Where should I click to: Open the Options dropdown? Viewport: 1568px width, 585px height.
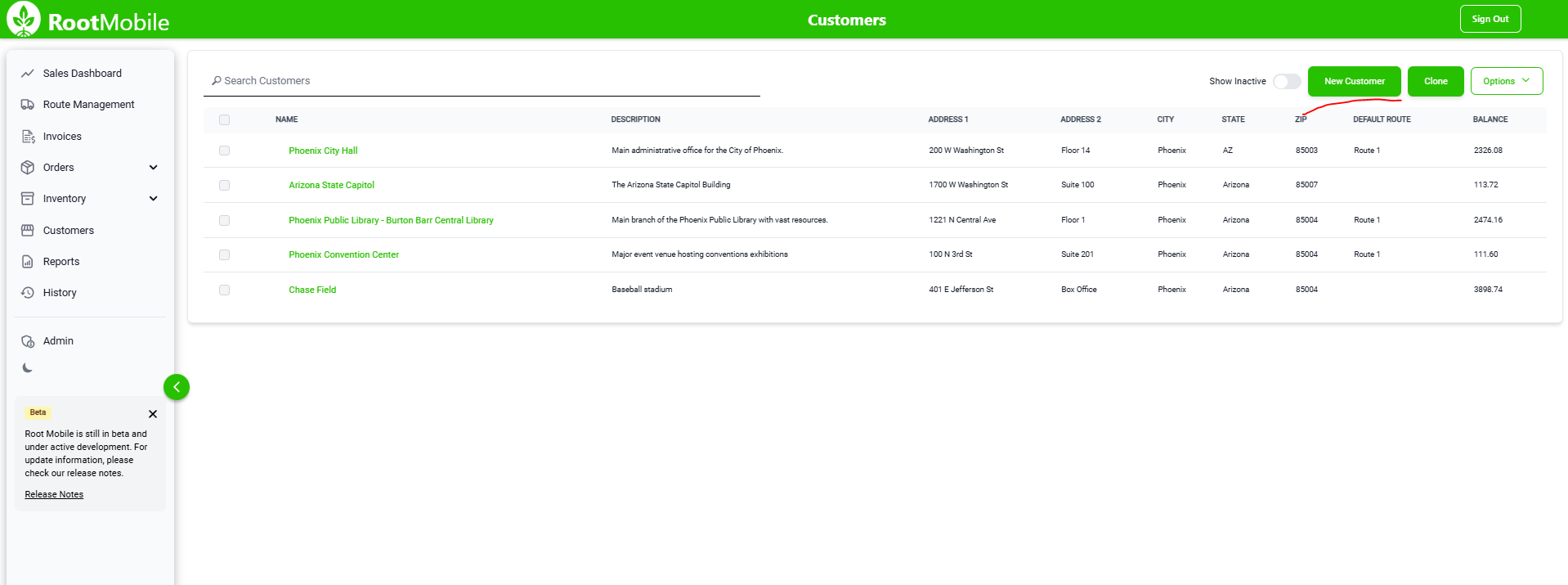pyautogui.click(x=1507, y=81)
